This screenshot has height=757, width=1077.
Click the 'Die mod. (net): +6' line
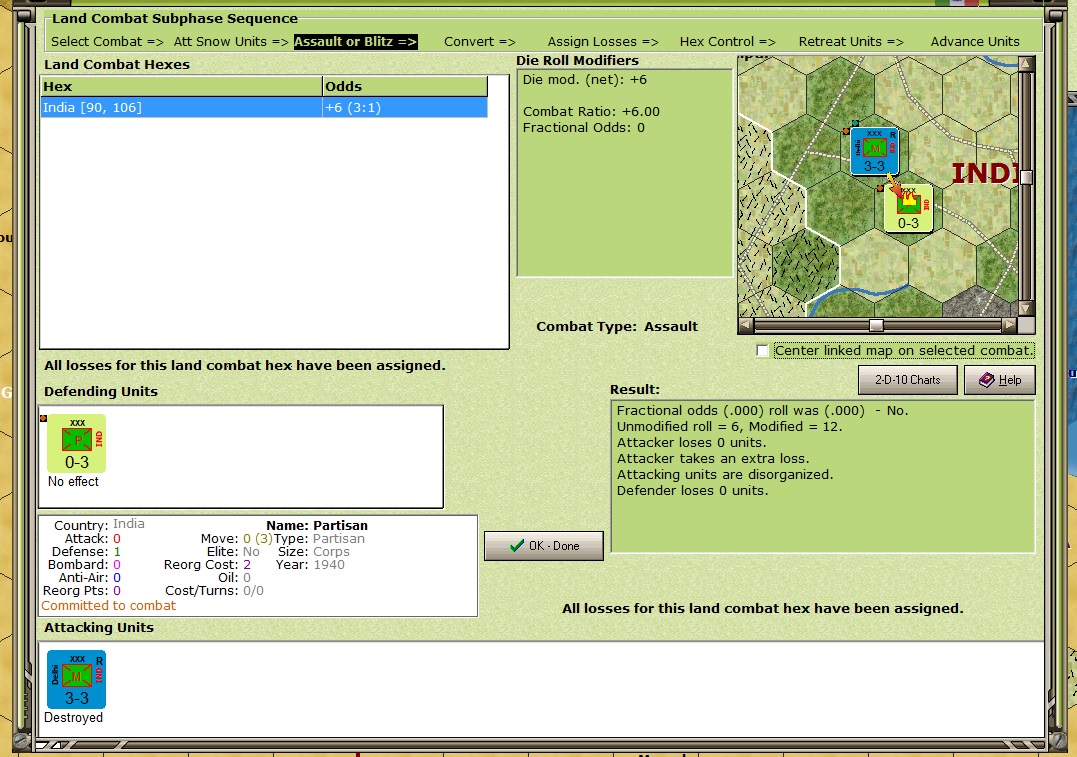tap(585, 80)
